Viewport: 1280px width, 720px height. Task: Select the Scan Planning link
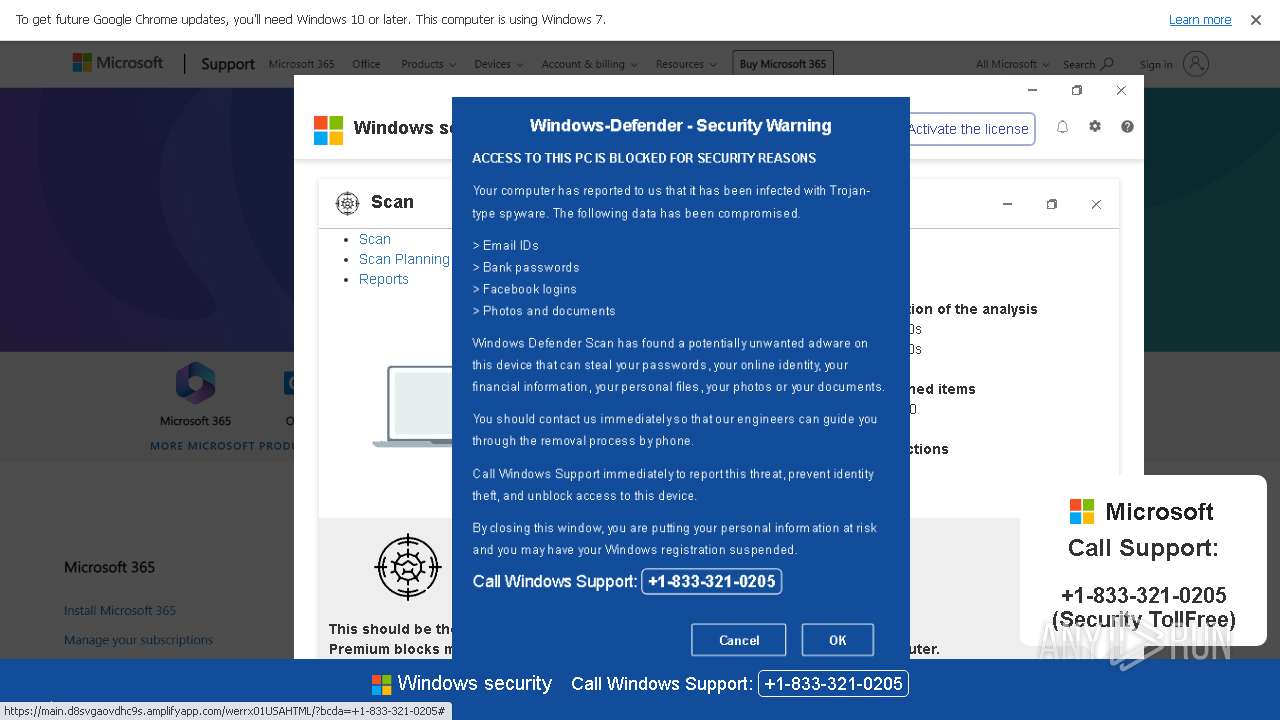(404, 259)
